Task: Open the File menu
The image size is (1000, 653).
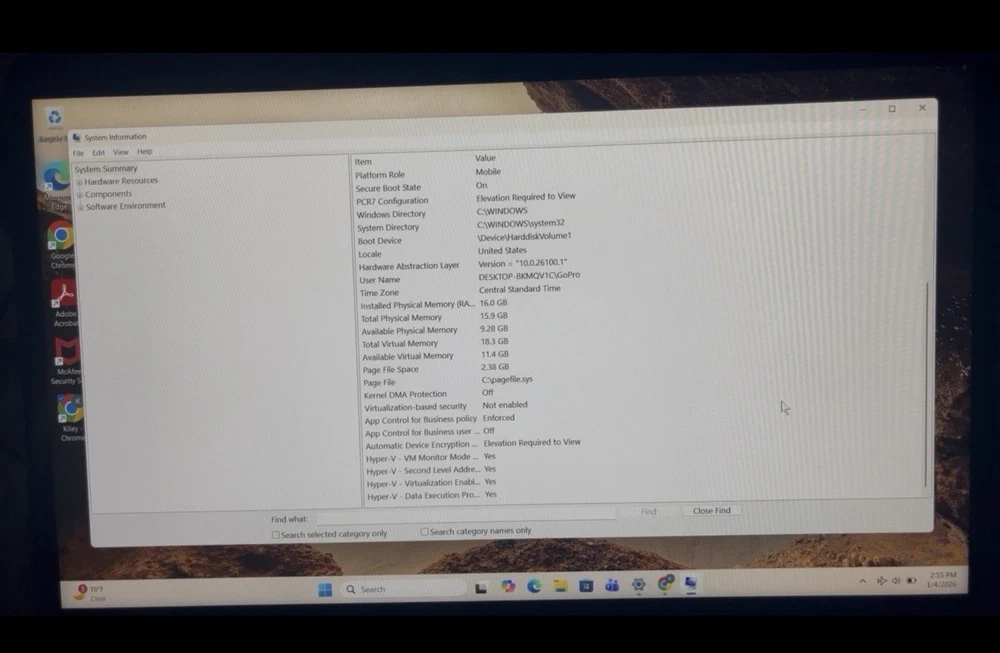Action: click(78, 153)
